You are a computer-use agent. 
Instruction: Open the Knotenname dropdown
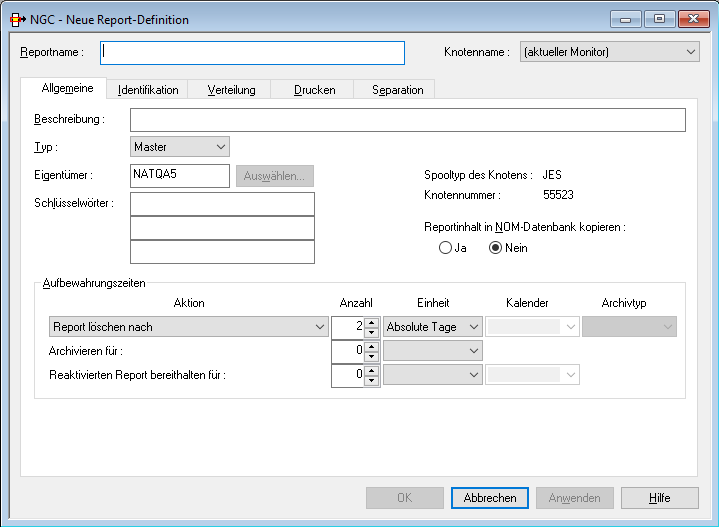tap(609, 52)
